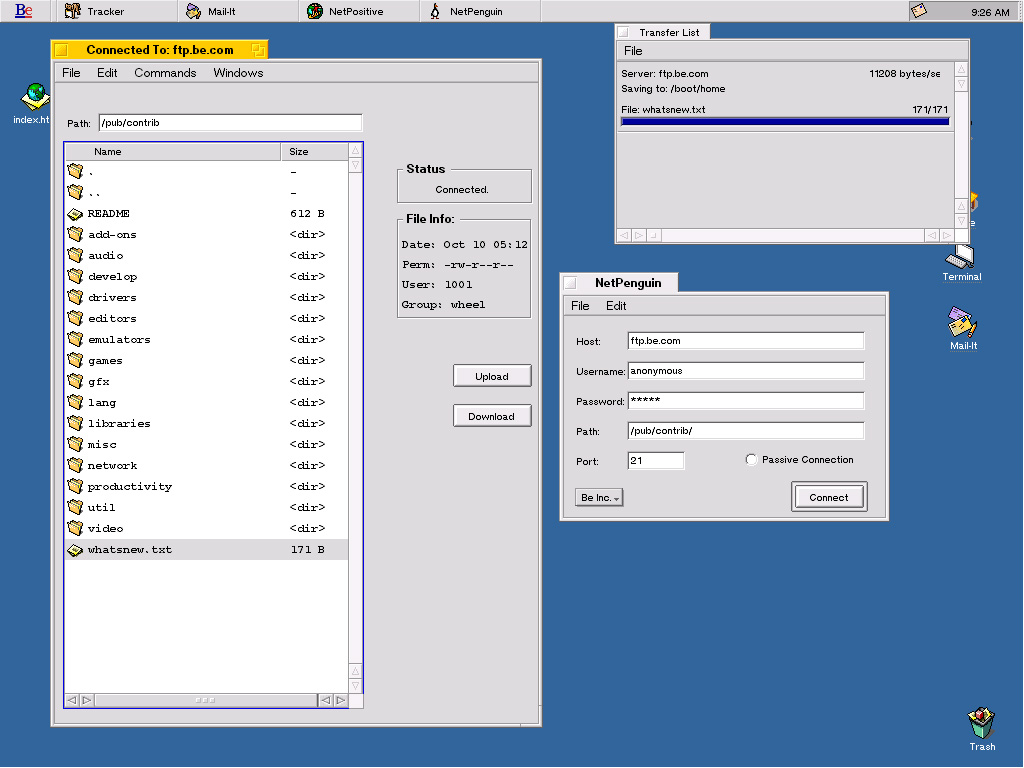Select the games folder icon

coord(75,360)
